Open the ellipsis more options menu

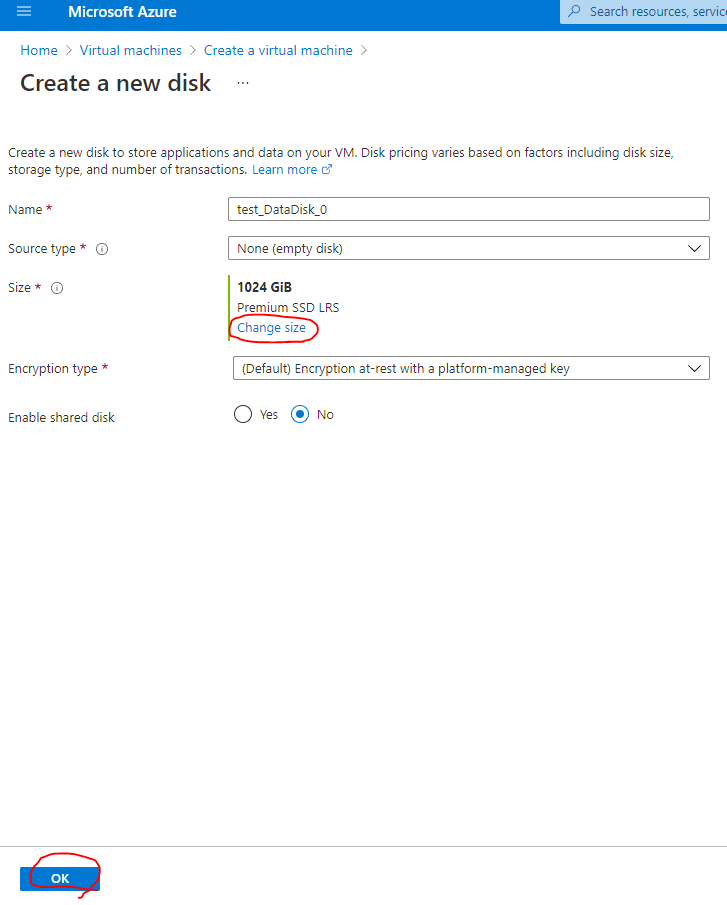(243, 83)
